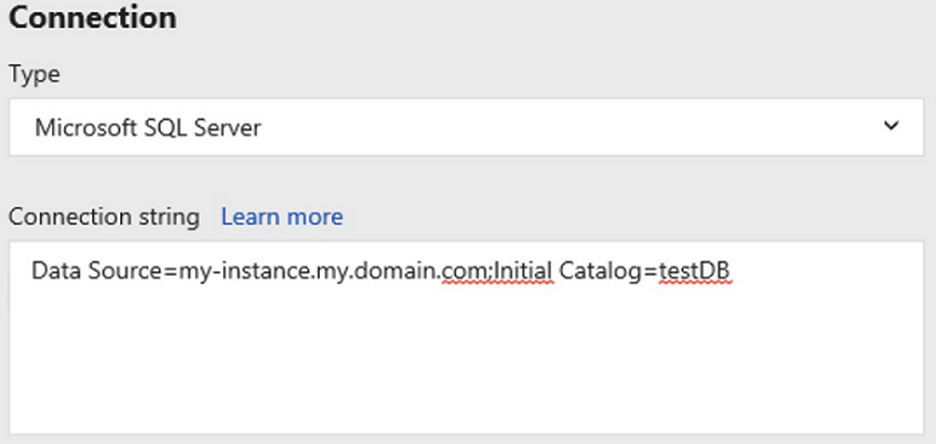This screenshot has height=444, width=936.
Task: Select the Microsoft SQL Server text in combo box
Action: click(147, 128)
